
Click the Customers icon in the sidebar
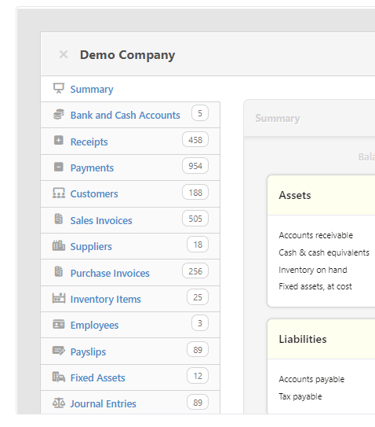coord(59,193)
